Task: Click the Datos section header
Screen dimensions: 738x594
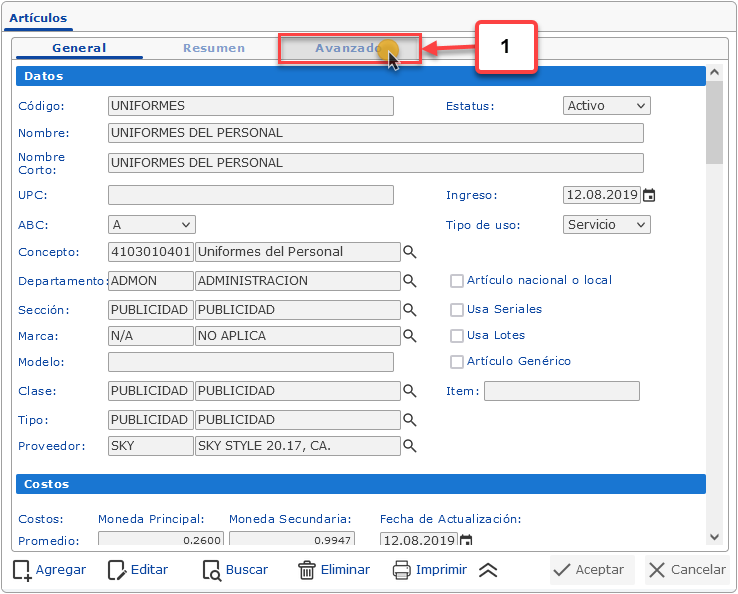Action: 361,76
